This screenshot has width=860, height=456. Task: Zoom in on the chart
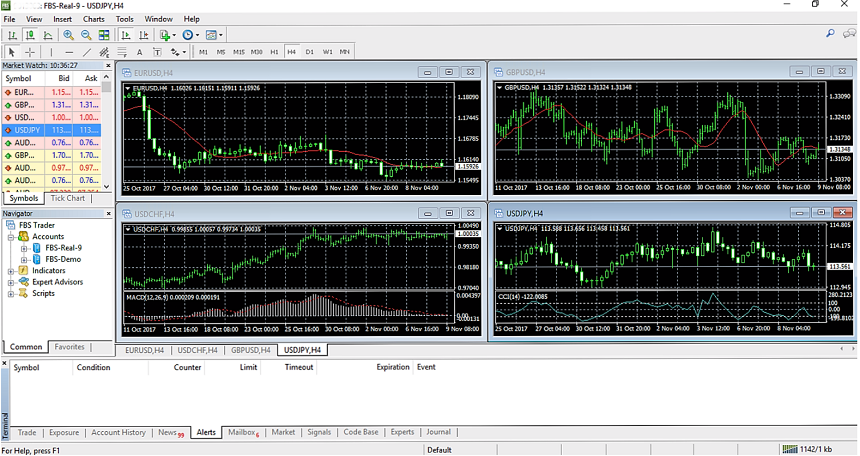69,35
